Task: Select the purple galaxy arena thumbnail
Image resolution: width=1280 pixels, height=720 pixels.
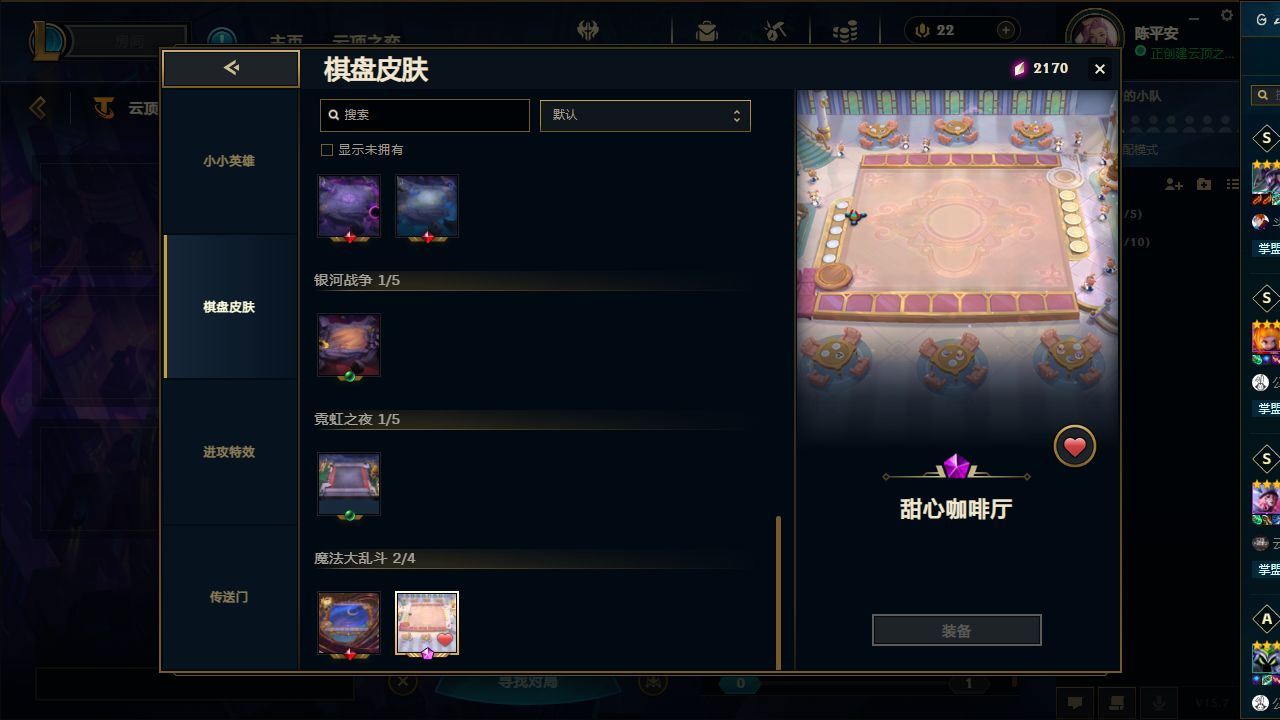Action: 349,206
